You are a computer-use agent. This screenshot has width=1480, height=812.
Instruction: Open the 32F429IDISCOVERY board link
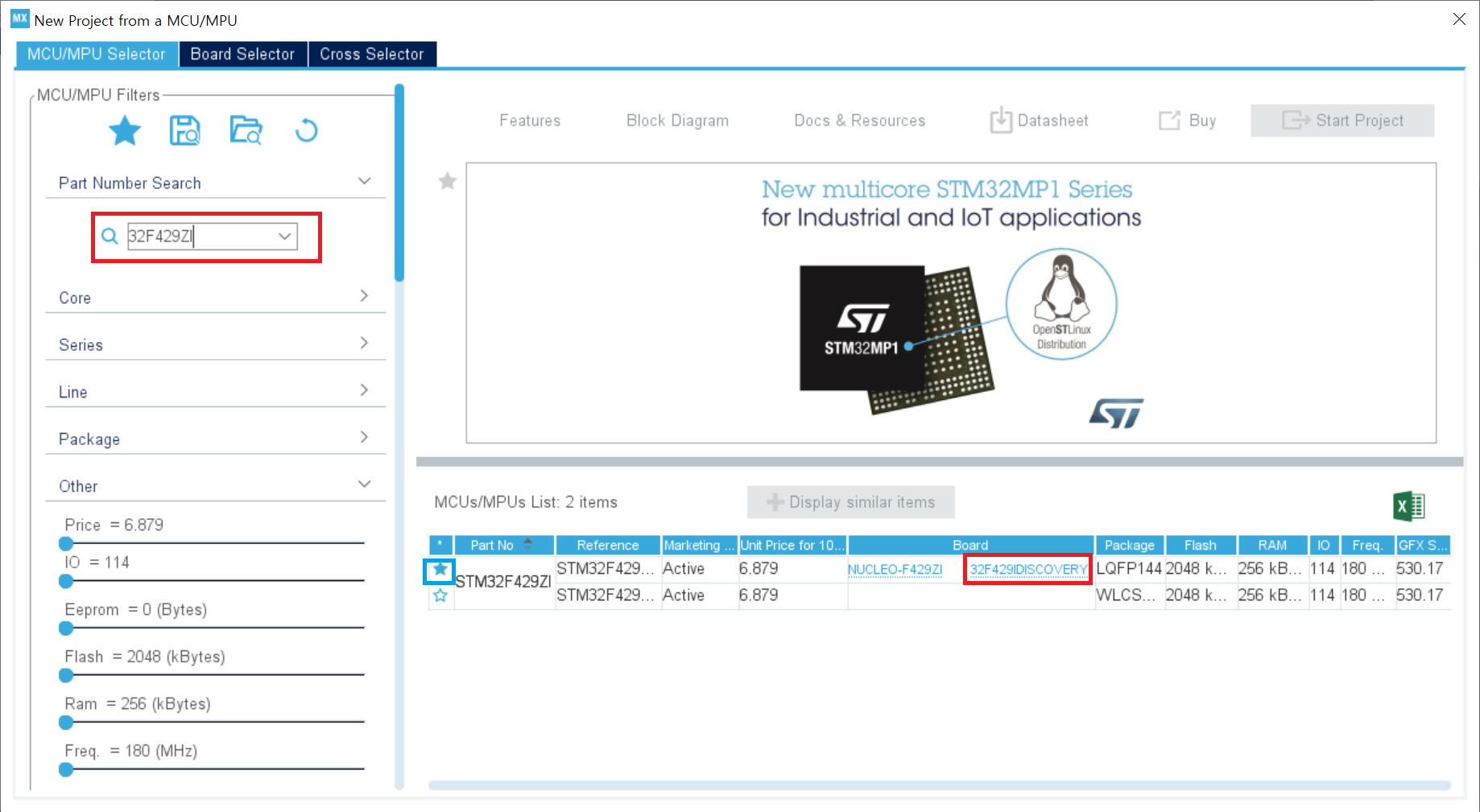point(1028,570)
